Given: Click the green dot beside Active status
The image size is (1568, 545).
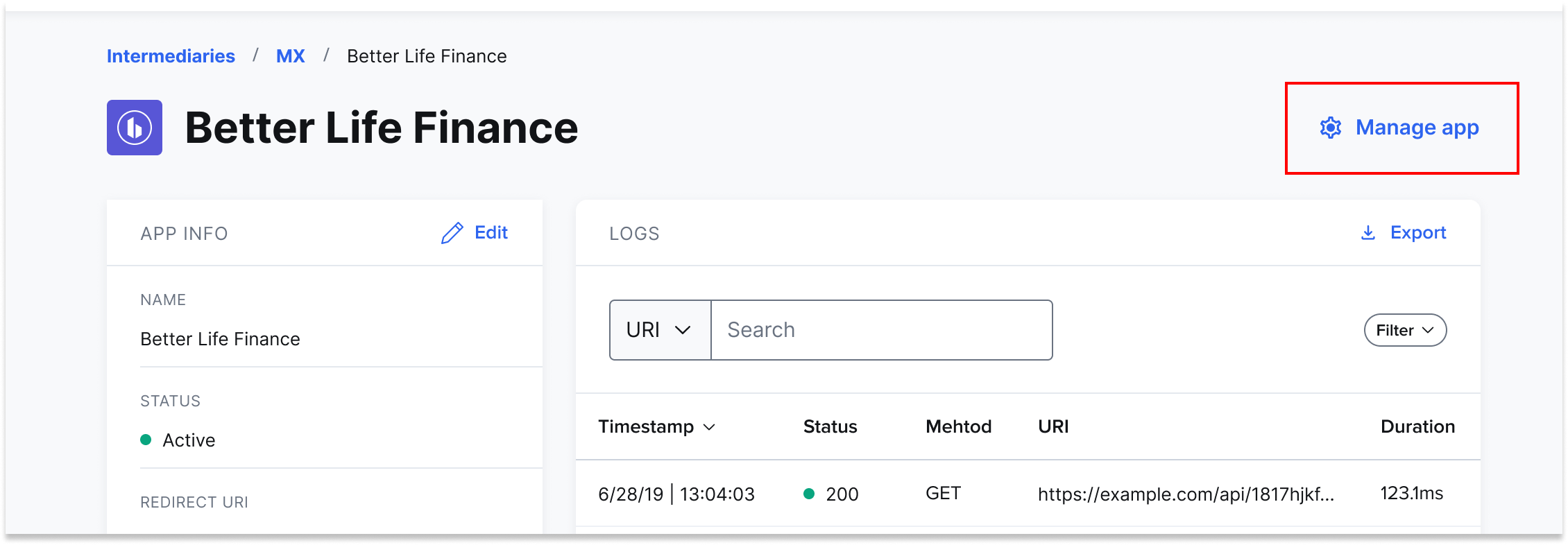Looking at the screenshot, I should [x=146, y=440].
